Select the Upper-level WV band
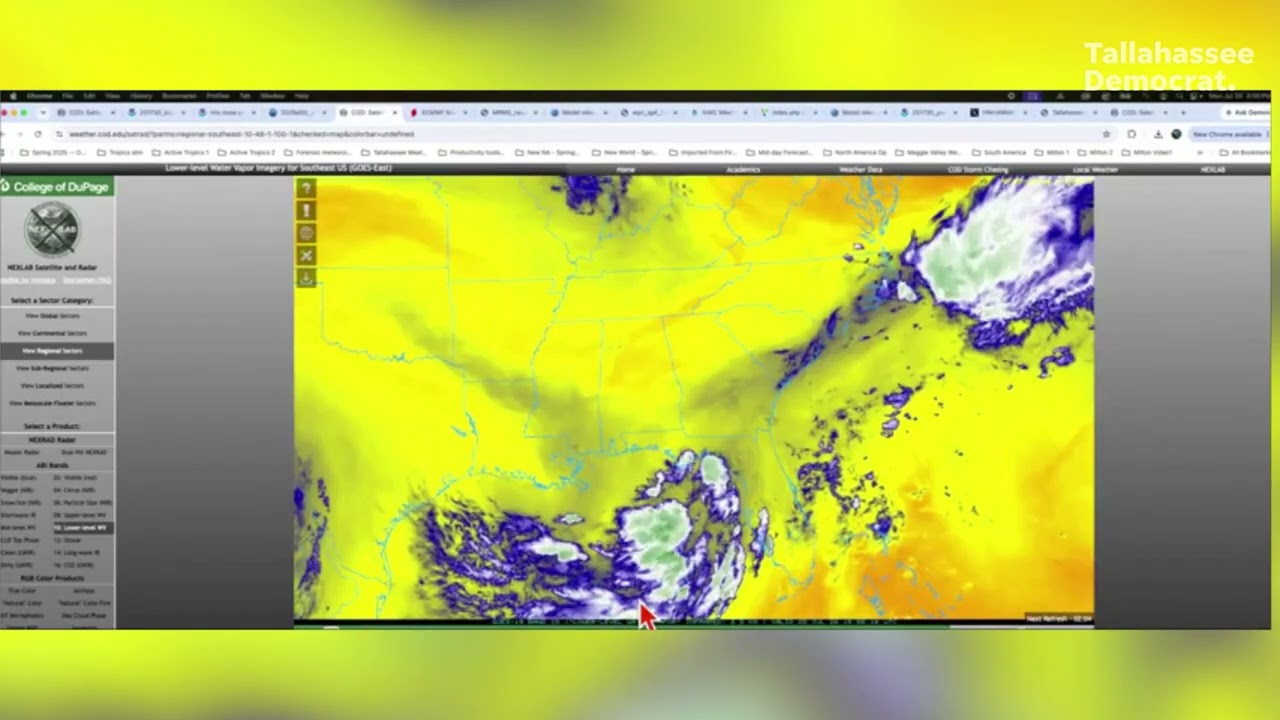Image resolution: width=1280 pixels, height=720 pixels. (x=80, y=515)
